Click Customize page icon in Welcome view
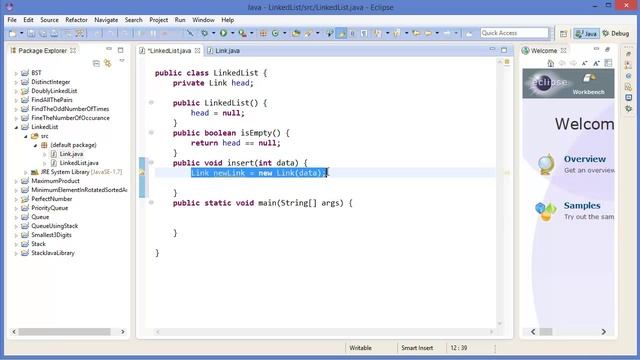The height and width of the screenshot is (360, 640). coord(608,63)
